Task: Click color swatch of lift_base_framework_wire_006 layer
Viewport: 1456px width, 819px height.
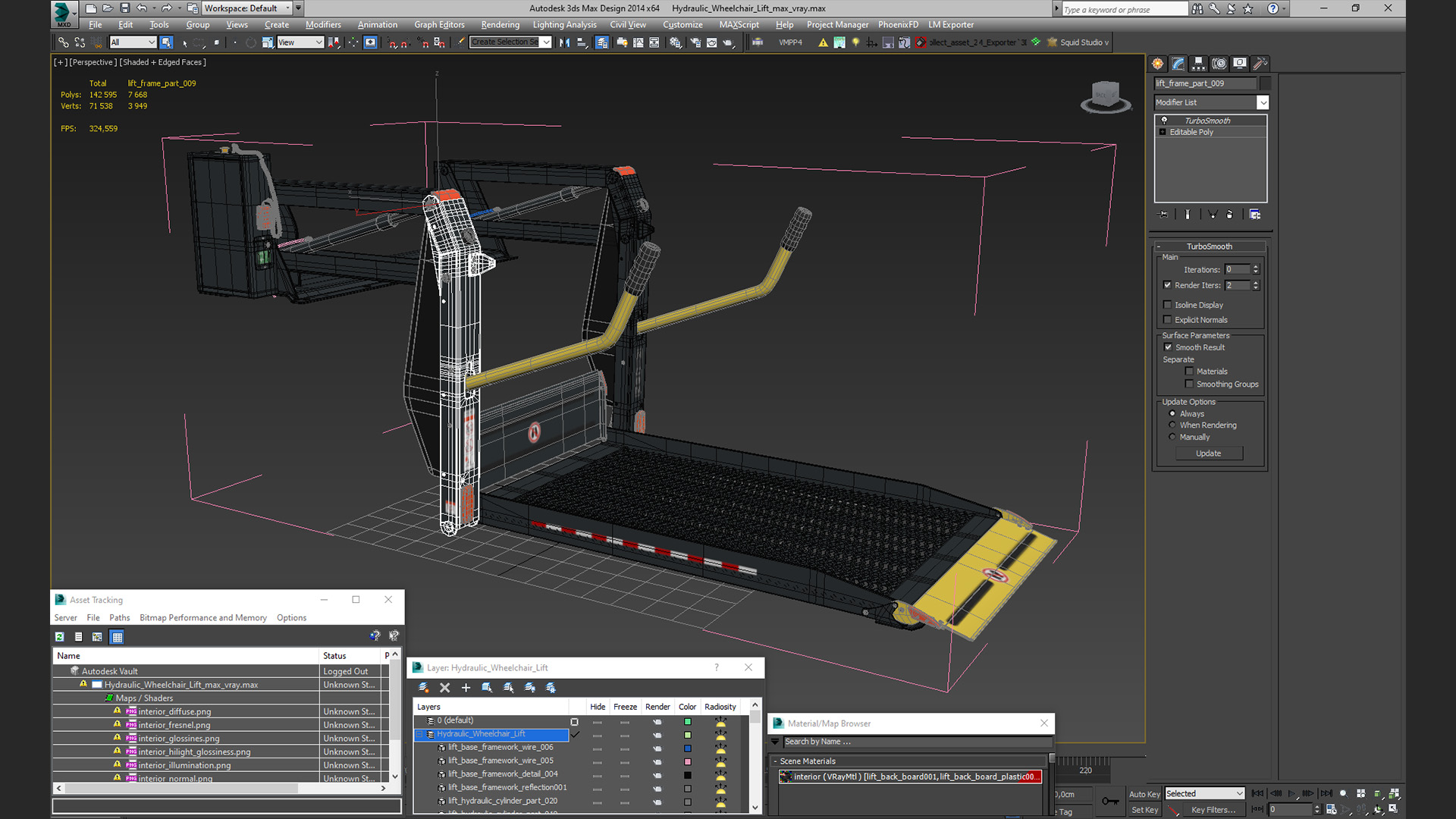Action: [x=687, y=748]
